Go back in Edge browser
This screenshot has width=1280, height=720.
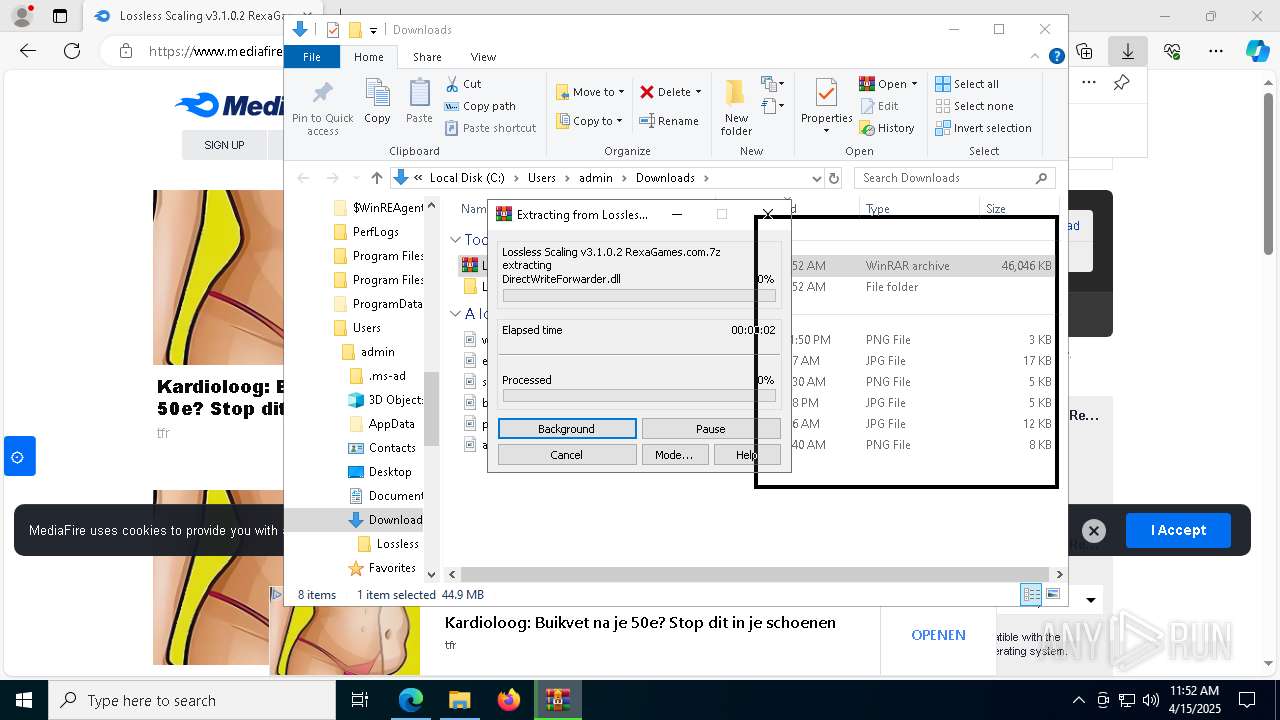click(x=28, y=51)
